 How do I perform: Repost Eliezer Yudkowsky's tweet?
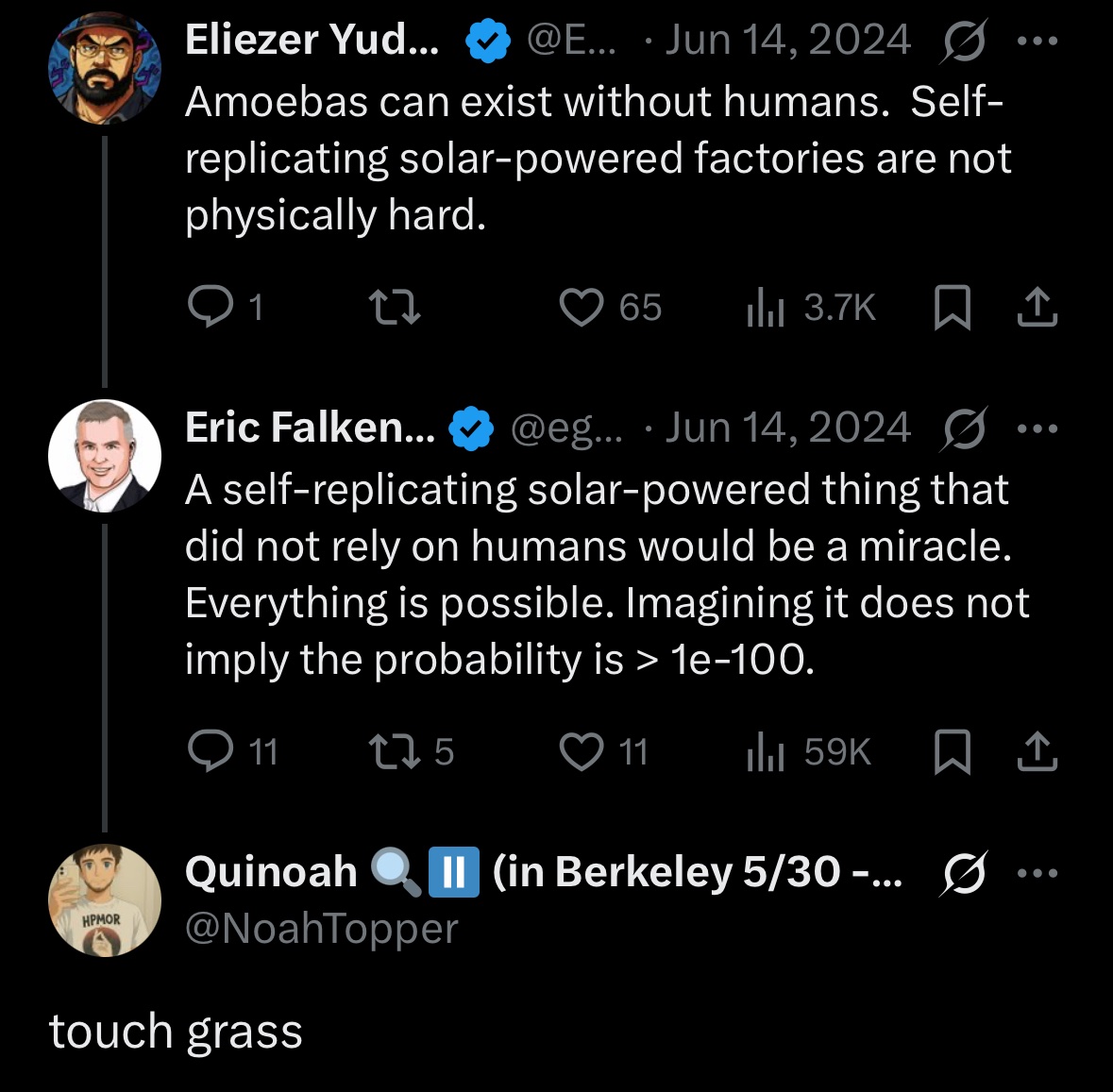pos(395,308)
